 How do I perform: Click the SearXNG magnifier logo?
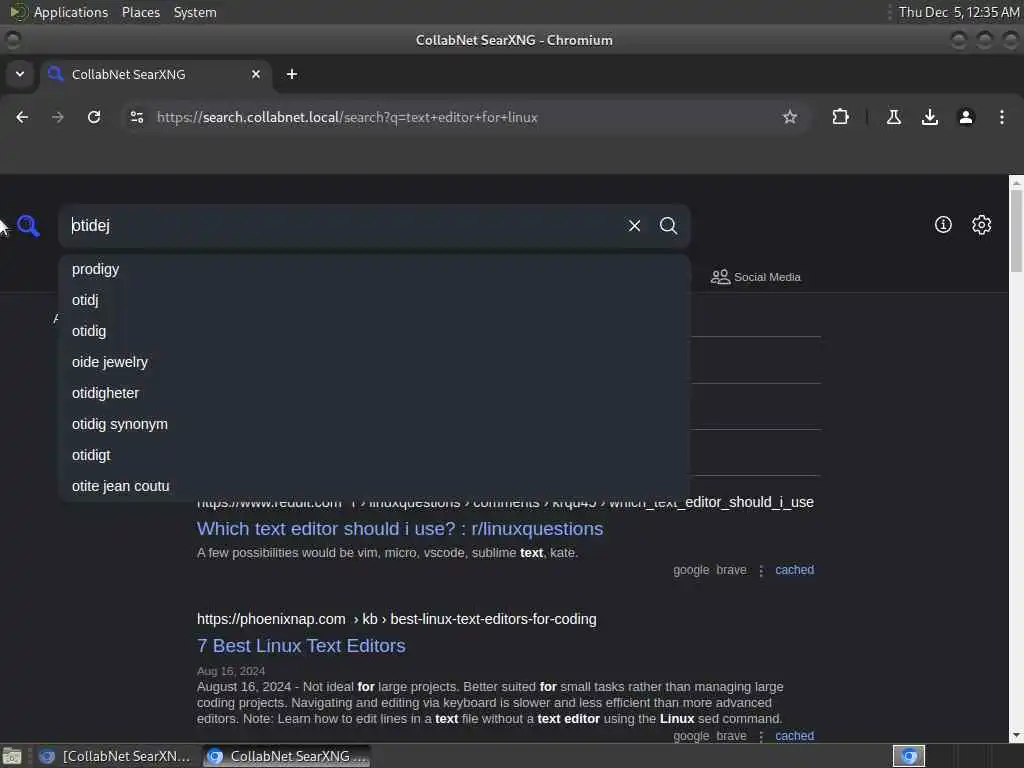coord(28,226)
